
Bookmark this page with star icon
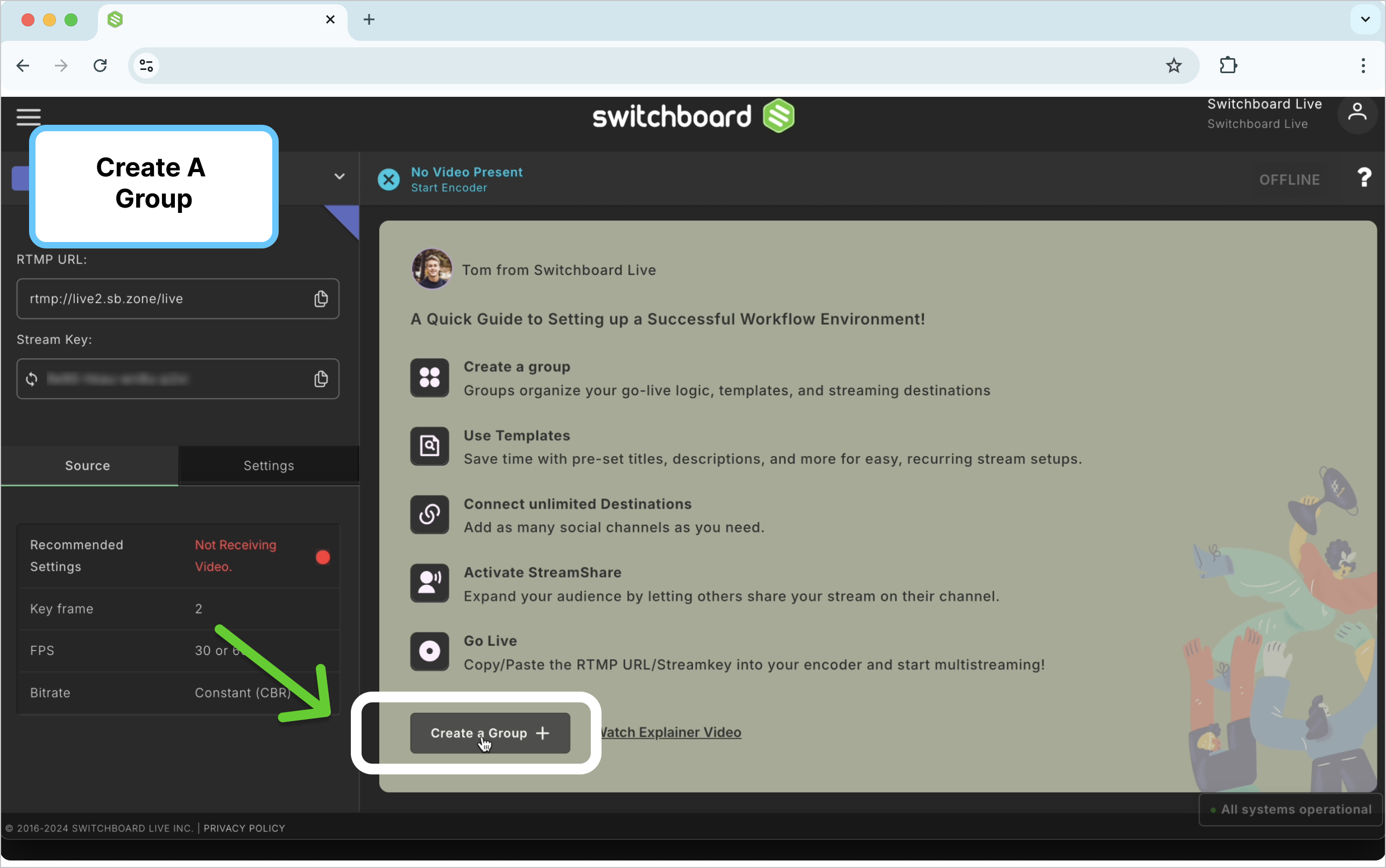[1174, 66]
